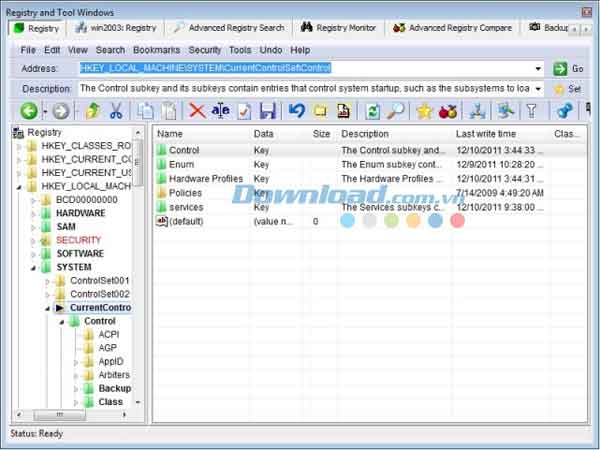600x450 pixels.
Task: Select the Hardware Profiles row in list
Action: 370,179
